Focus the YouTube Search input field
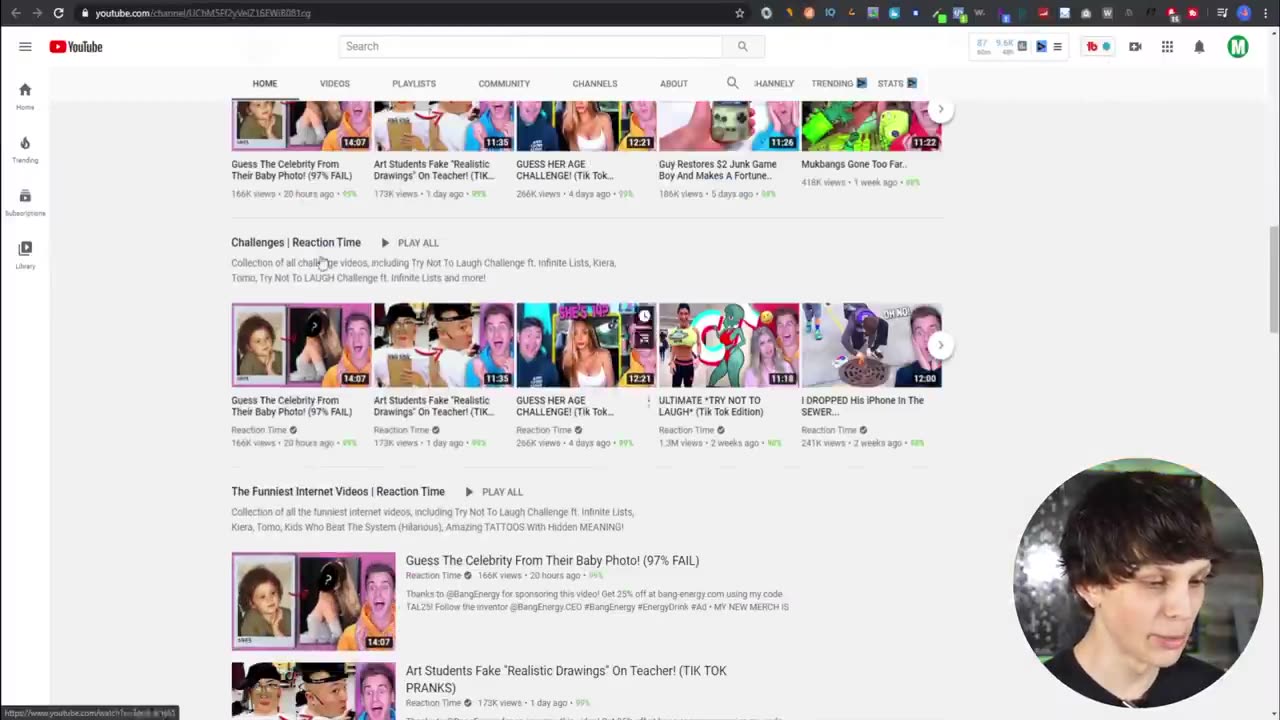Screen dimensions: 1280x720 (x=530, y=46)
